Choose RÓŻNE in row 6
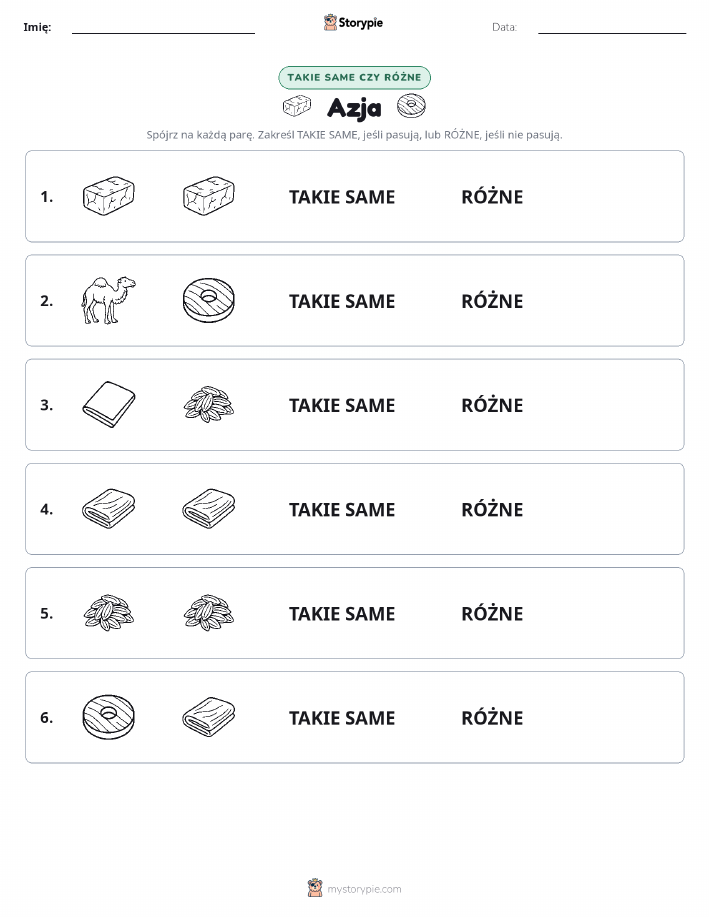 (492, 718)
